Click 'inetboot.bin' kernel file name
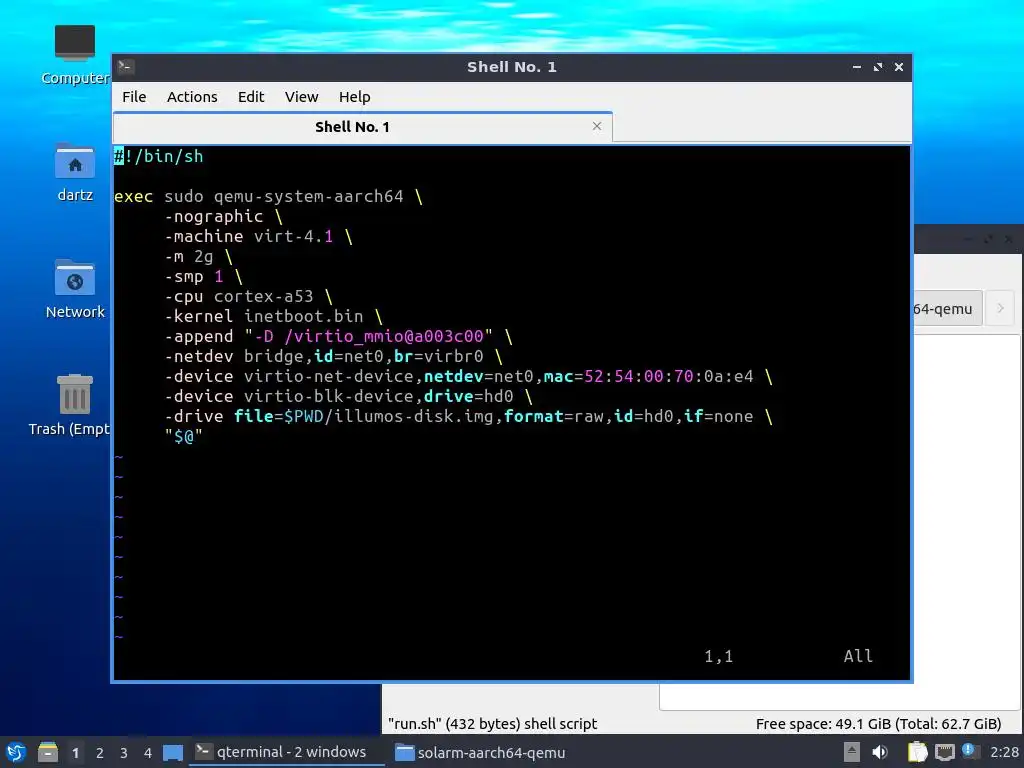1024x768 pixels. (303, 316)
